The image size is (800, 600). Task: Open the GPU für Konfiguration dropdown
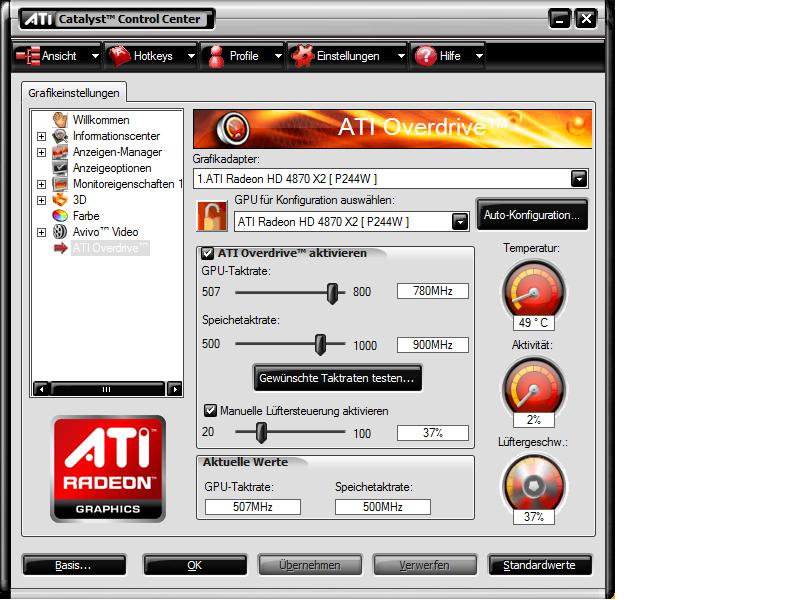point(460,221)
